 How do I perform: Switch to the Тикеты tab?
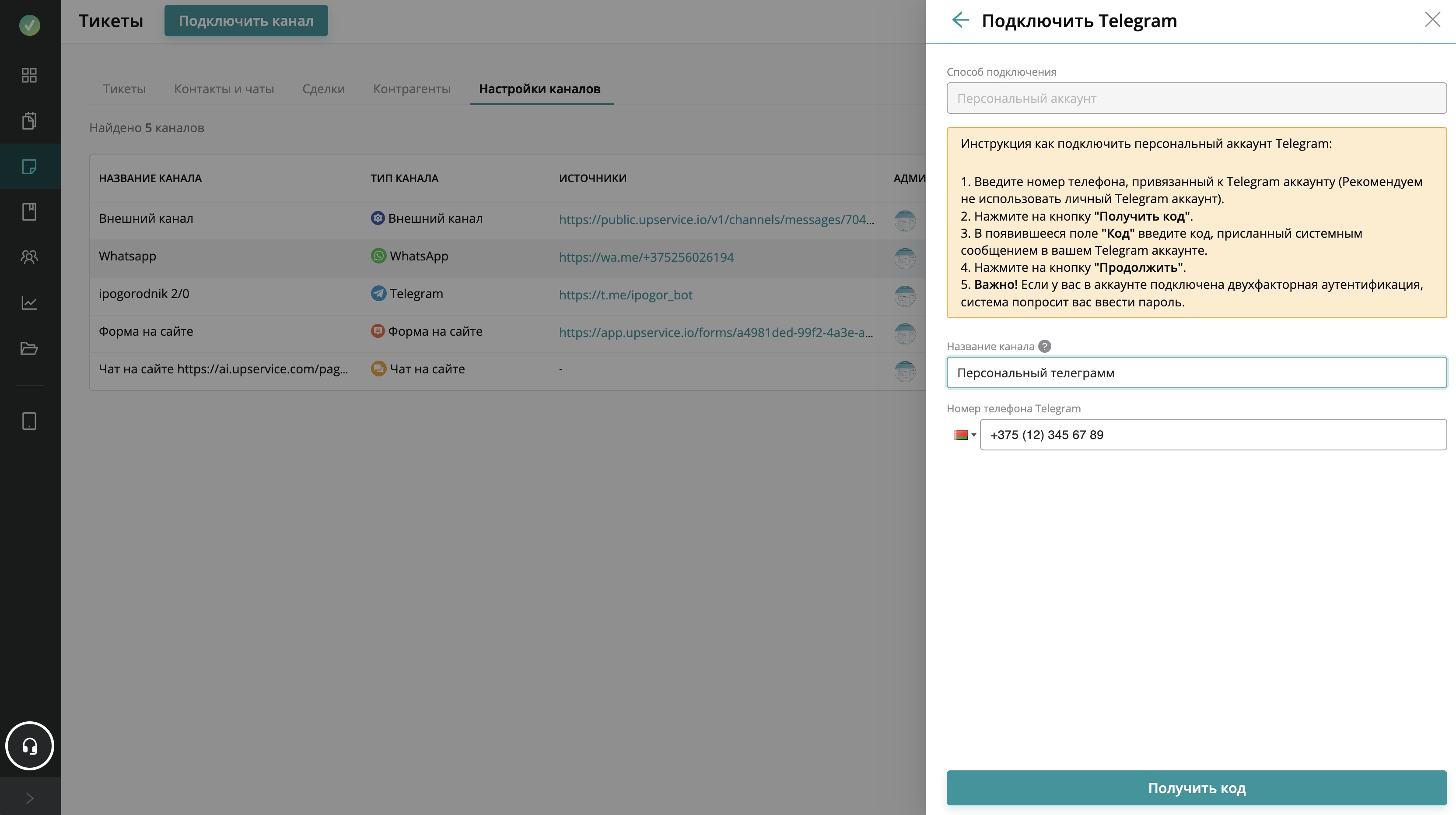coord(124,89)
